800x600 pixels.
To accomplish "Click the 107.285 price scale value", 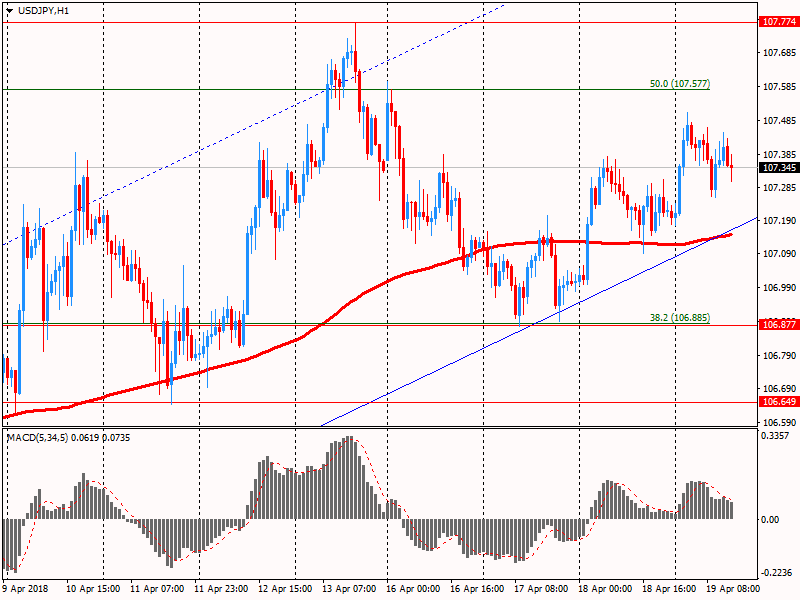I will tap(779, 188).
